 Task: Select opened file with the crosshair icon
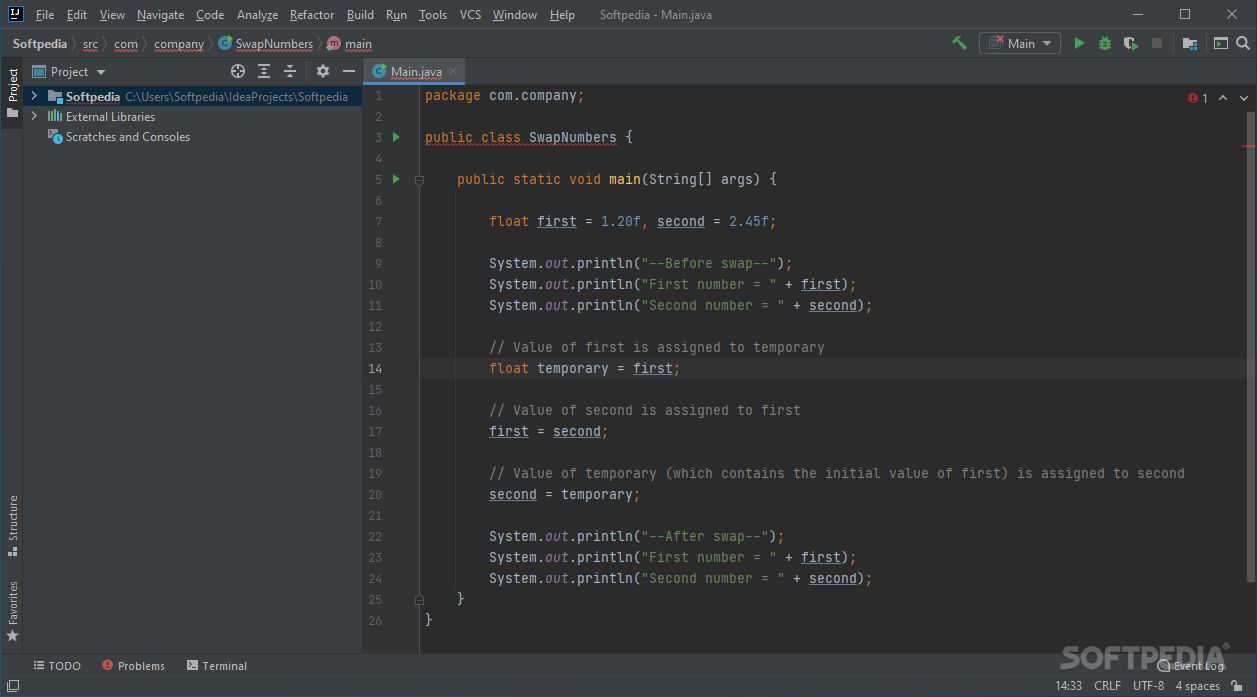tap(238, 71)
